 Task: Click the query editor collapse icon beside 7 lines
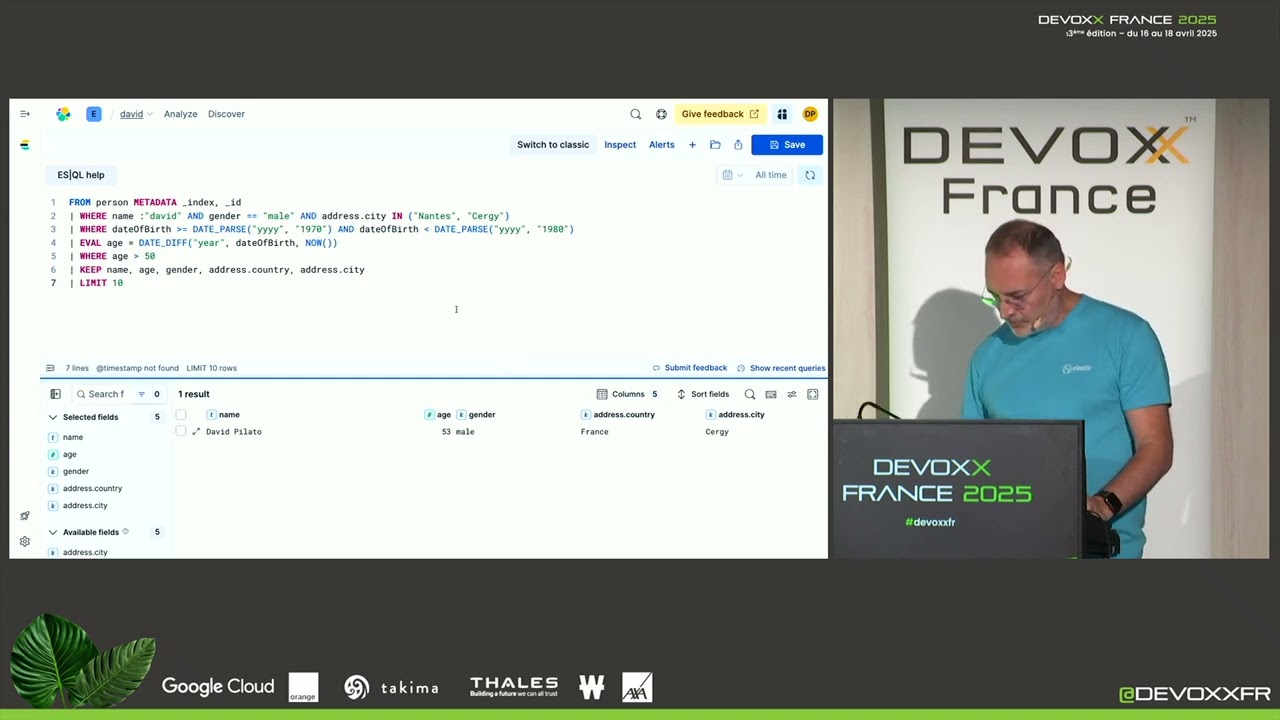click(x=50, y=368)
